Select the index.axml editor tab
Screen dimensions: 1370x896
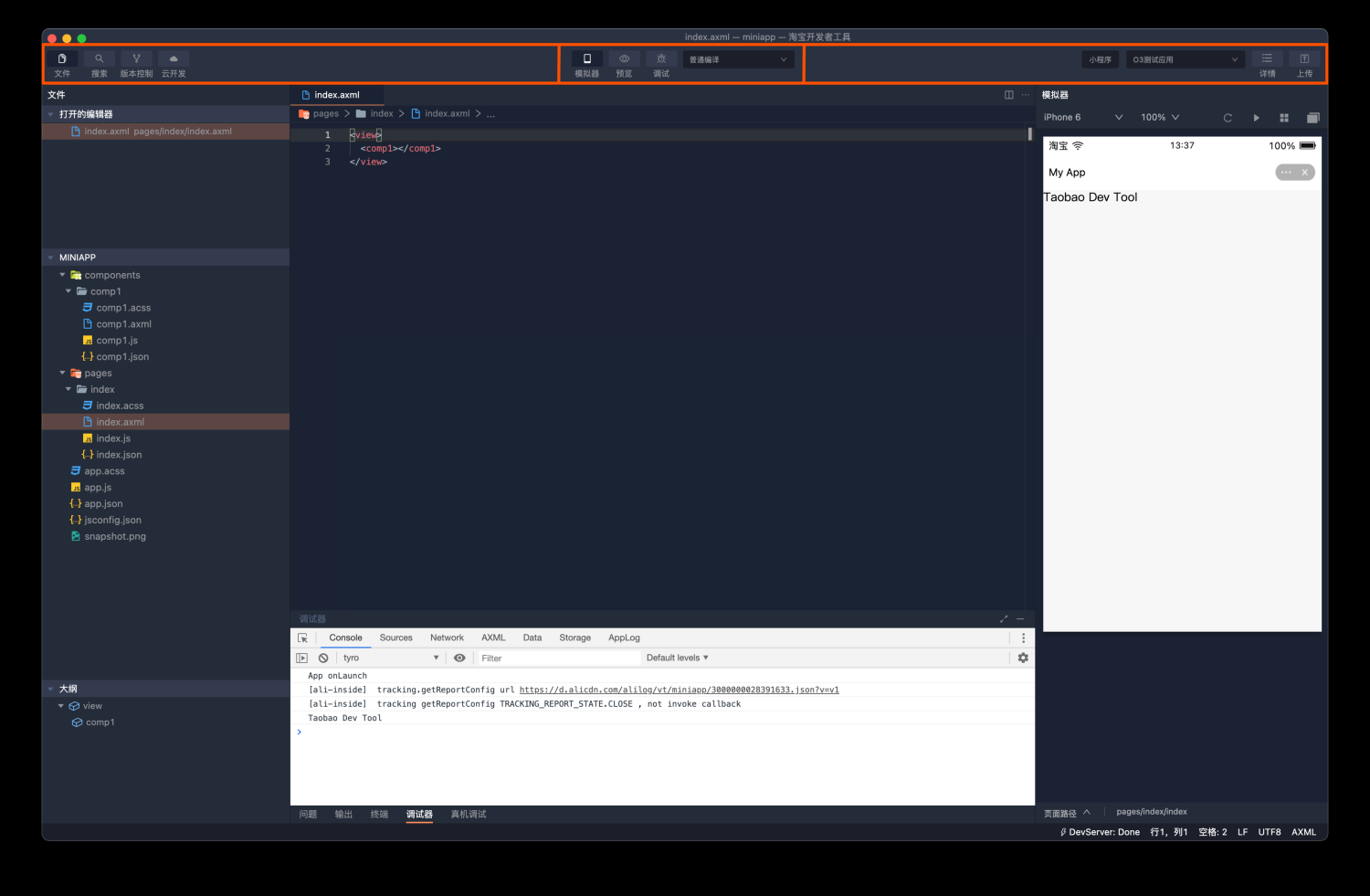[x=337, y=95]
